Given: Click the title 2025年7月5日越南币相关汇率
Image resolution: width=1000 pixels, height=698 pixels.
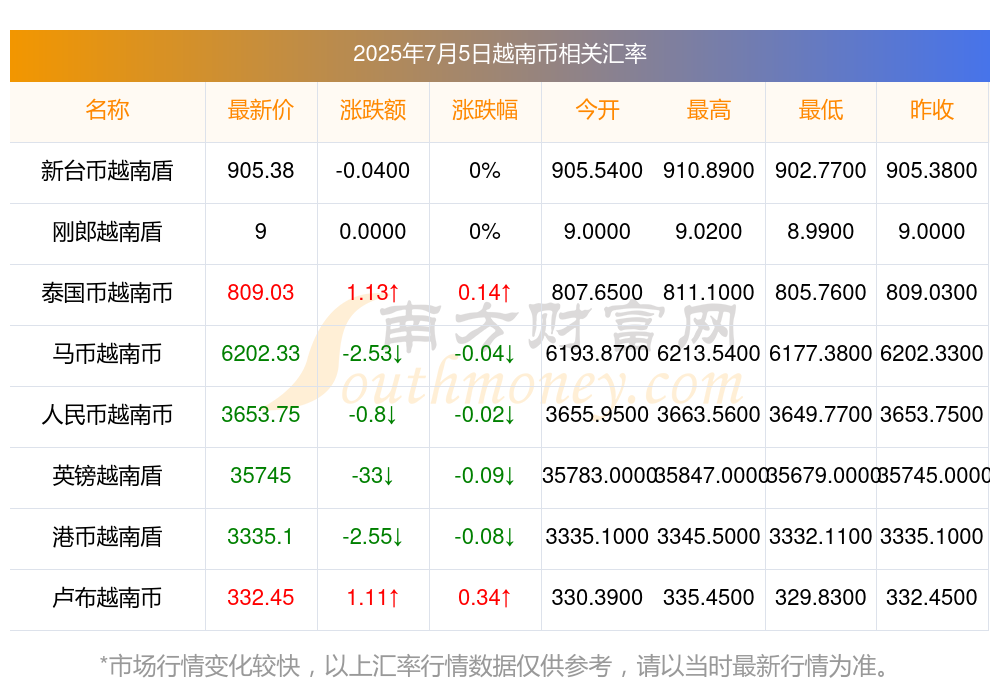Looking at the screenshot, I should pos(499,54).
